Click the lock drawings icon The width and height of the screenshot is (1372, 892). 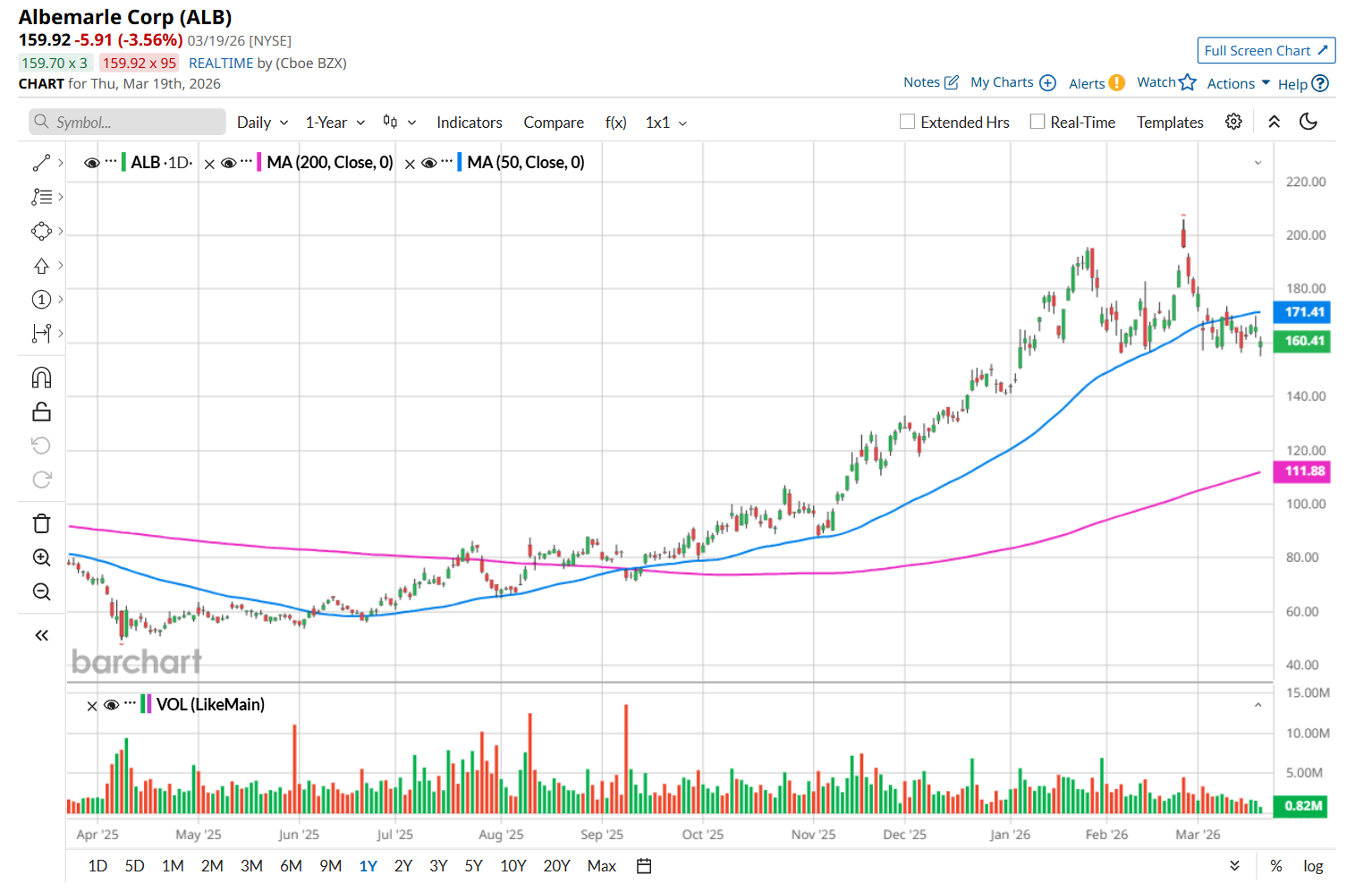41,412
